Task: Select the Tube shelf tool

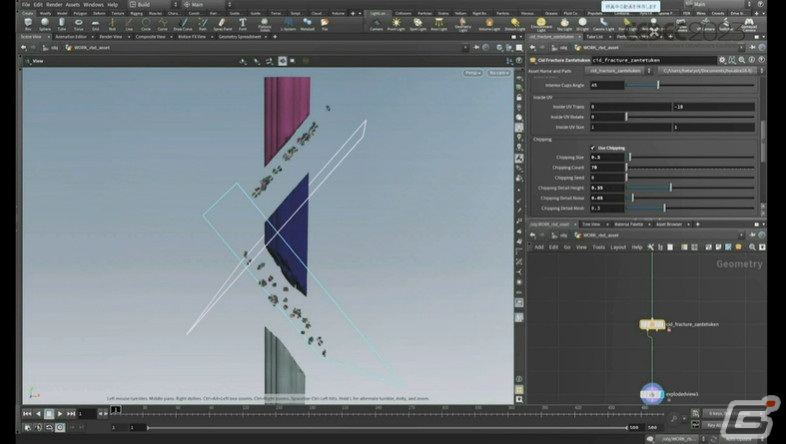Action: click(62, 24)
